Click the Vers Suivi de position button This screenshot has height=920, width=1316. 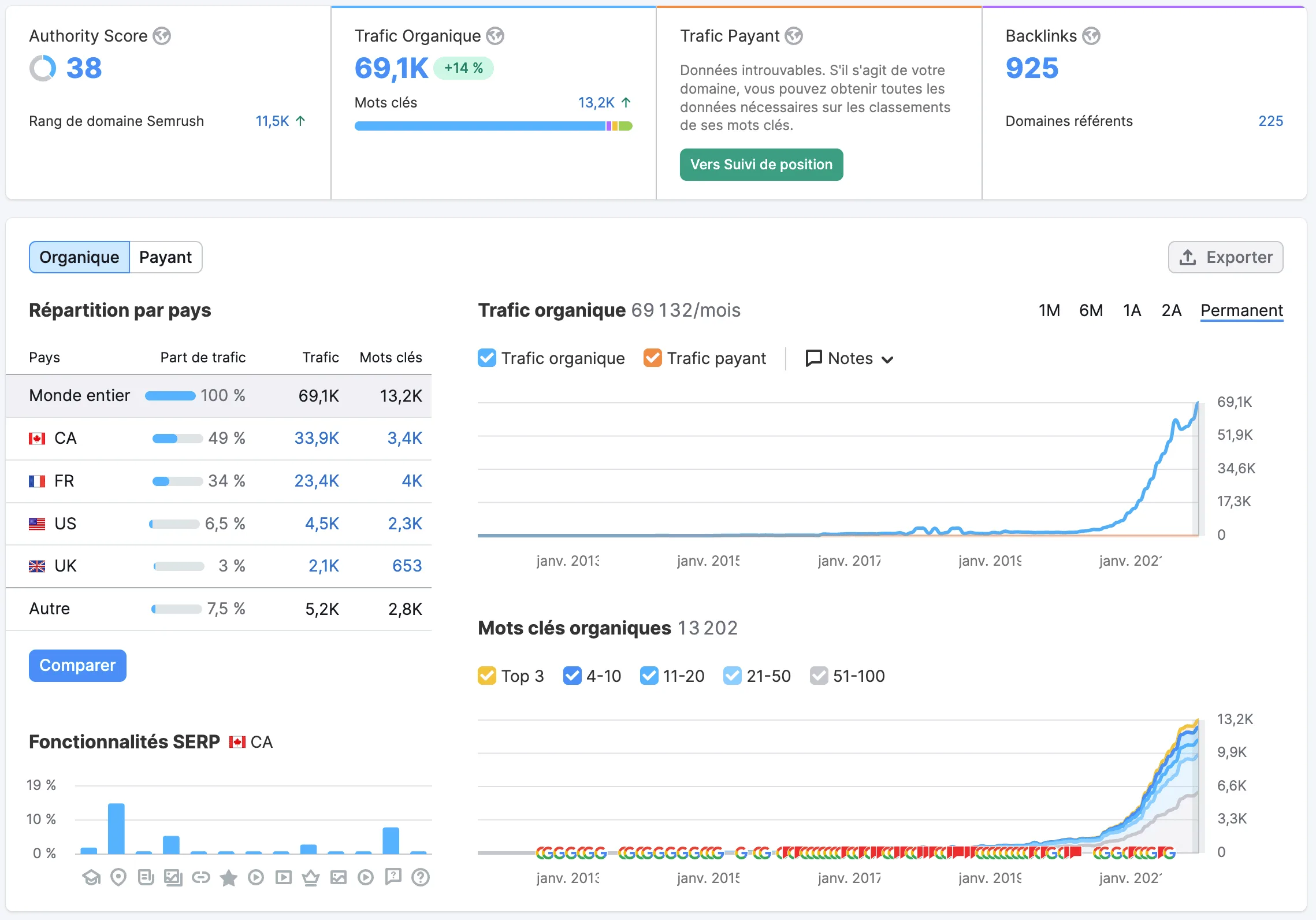point(761,165)
